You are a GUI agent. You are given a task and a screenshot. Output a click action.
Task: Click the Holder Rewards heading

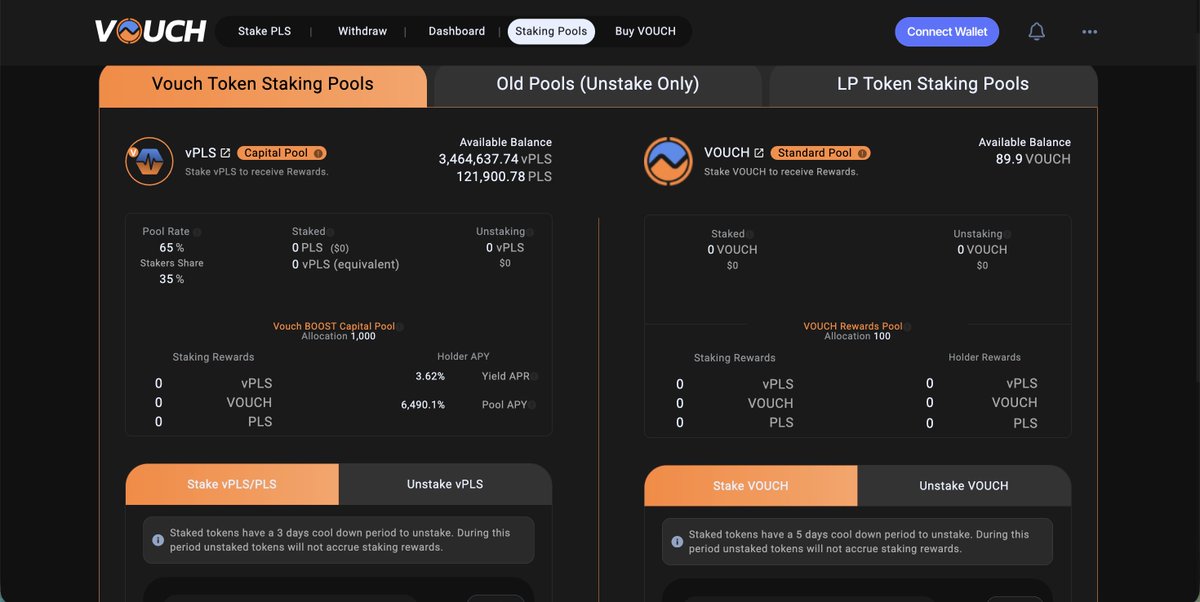click(x=985, y=358)
